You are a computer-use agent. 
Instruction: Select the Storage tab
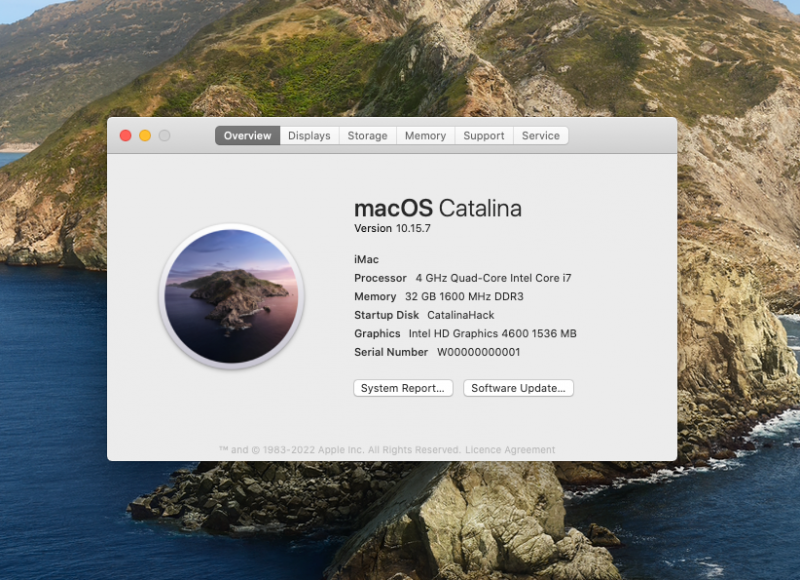click(x=367, y=136)
